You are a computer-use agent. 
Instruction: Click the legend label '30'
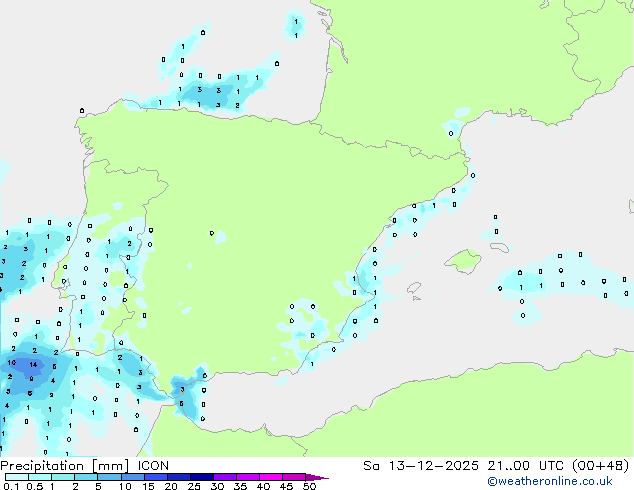(x=217, y=486)
